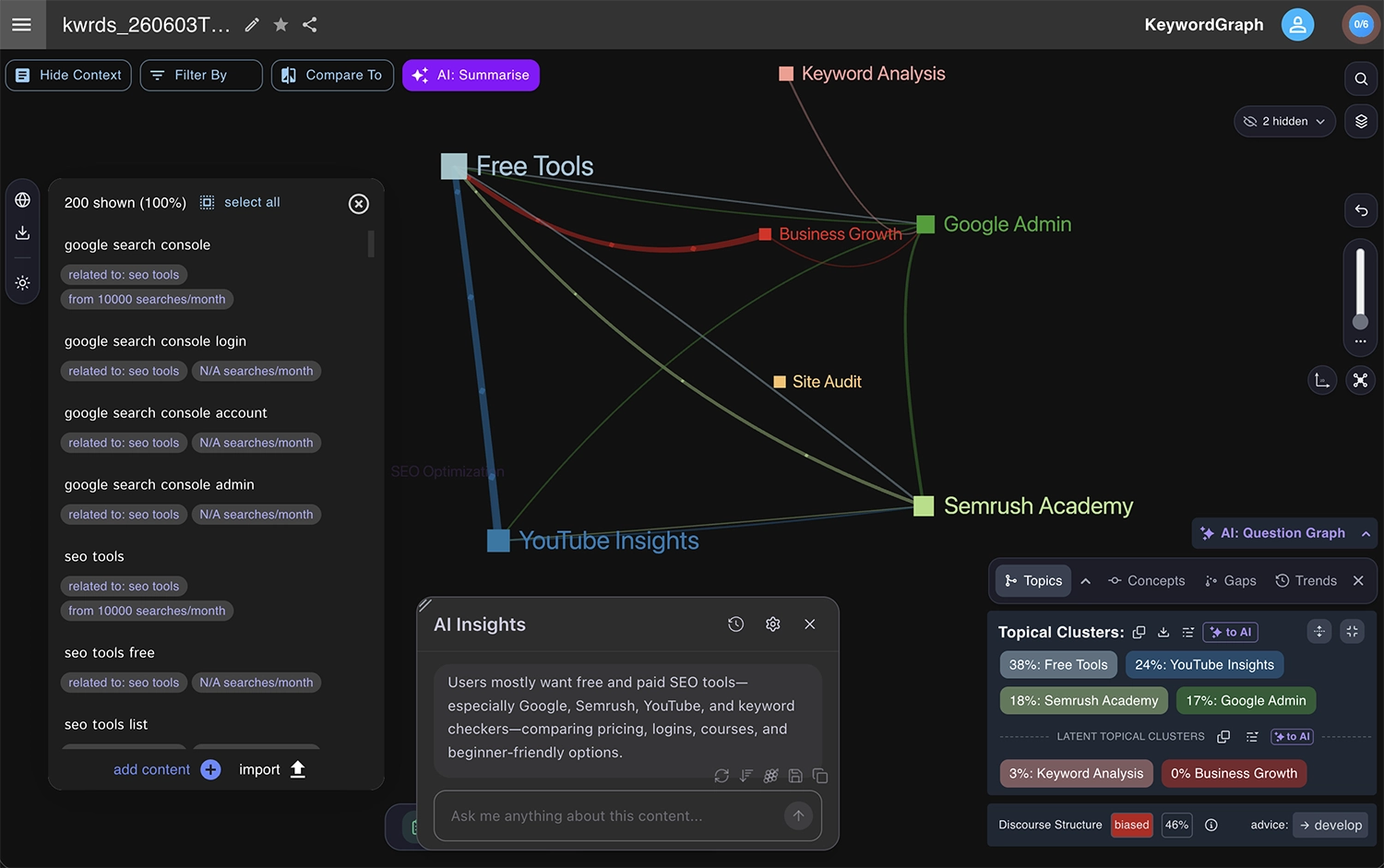The width and height of the screenshot is (1384, 868).
Task: Click select all keywords link
Action: (252, 203)
